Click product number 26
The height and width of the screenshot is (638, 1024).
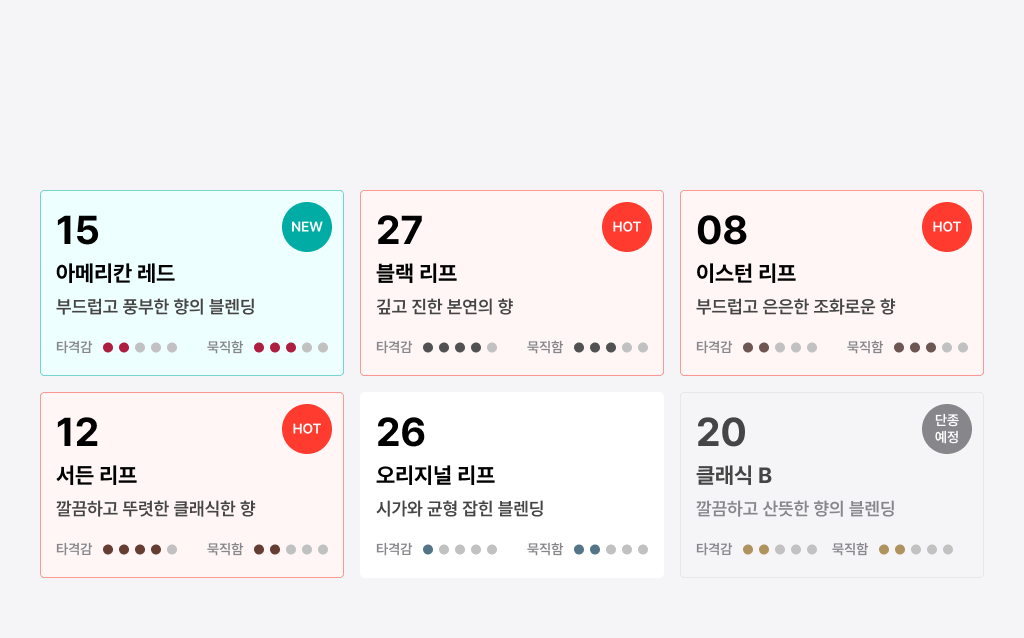click(401, 432)
